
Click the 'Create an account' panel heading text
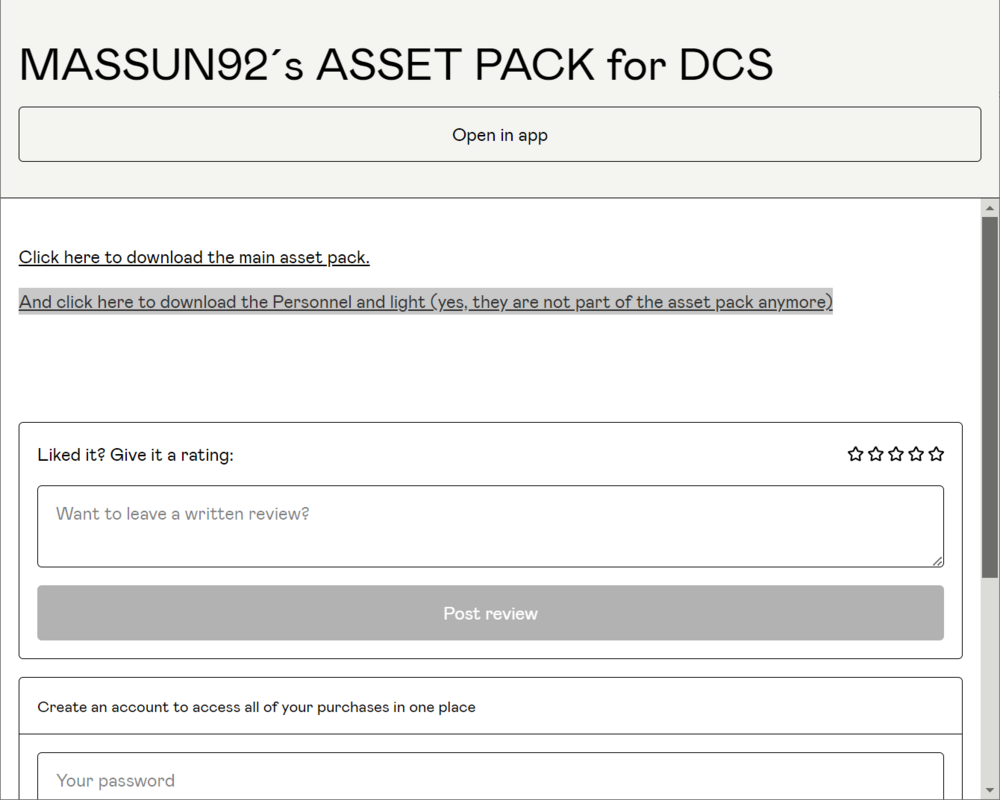(256, 707)
